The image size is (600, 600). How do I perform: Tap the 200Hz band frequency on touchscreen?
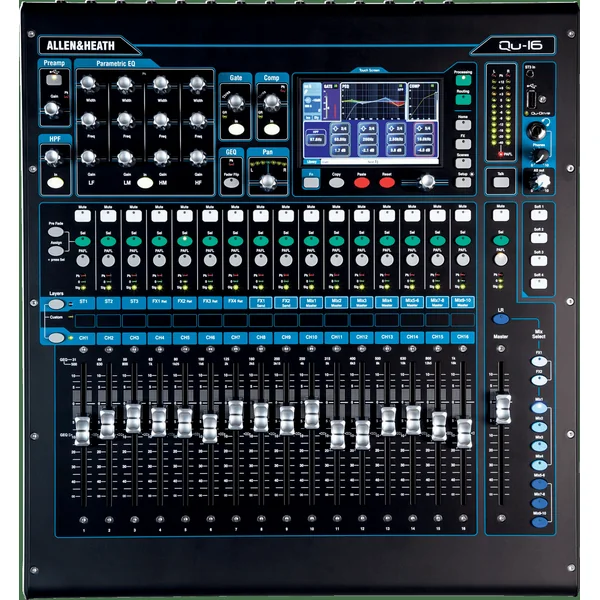pyautogui.click(x=368, y=140)
